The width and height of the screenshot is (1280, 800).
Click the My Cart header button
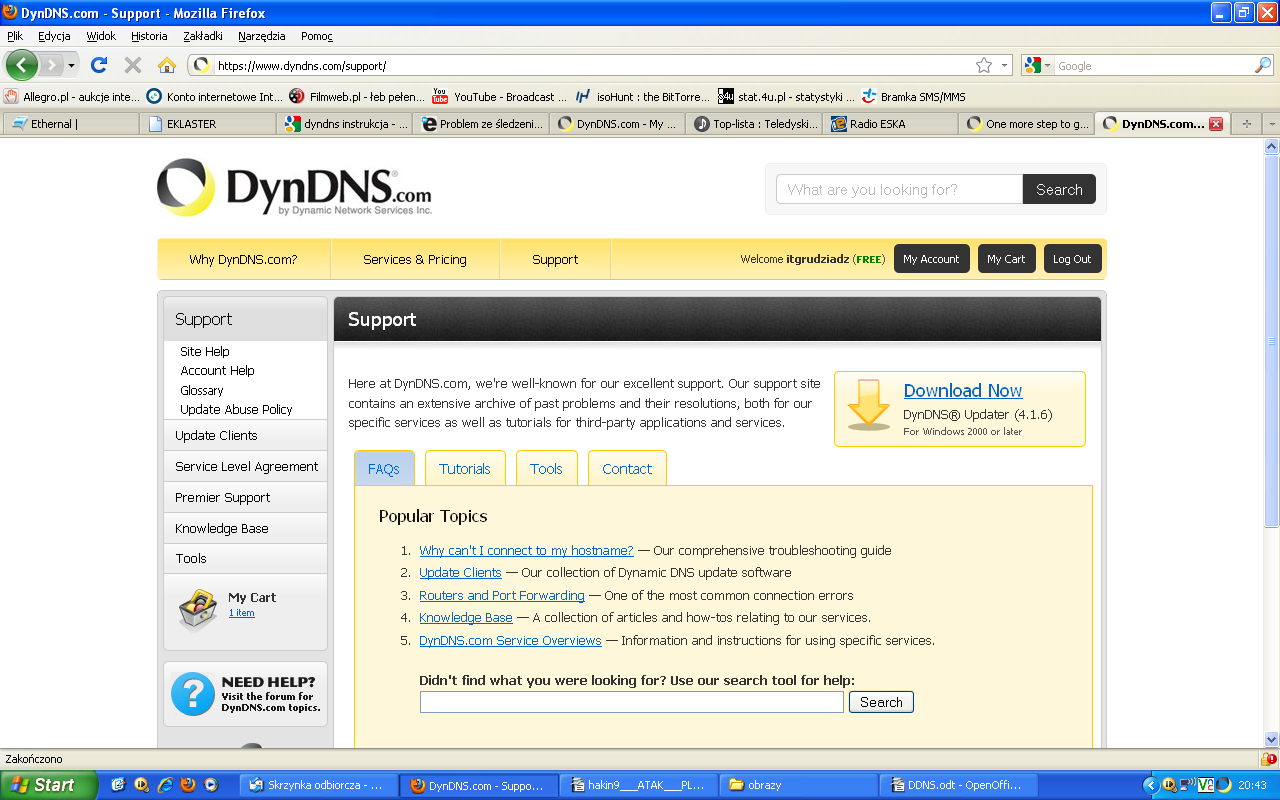pos(1006,259)
